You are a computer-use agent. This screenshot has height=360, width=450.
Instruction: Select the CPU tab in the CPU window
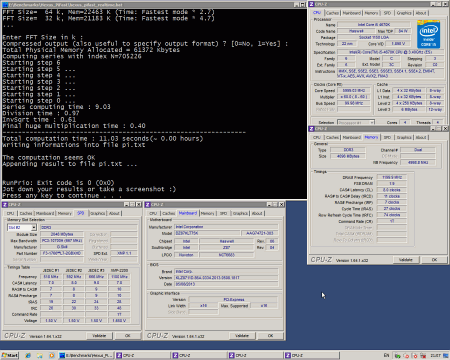pos(317,13)
